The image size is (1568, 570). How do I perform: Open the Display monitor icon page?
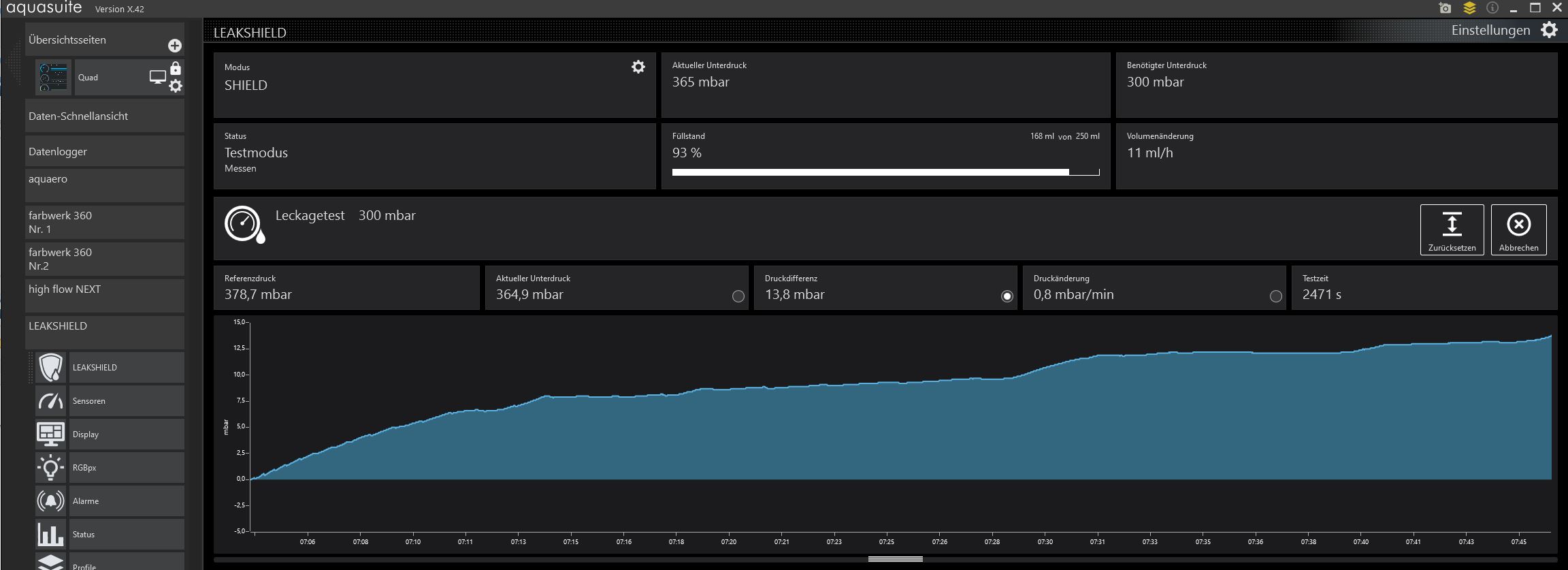click(110, 434)
